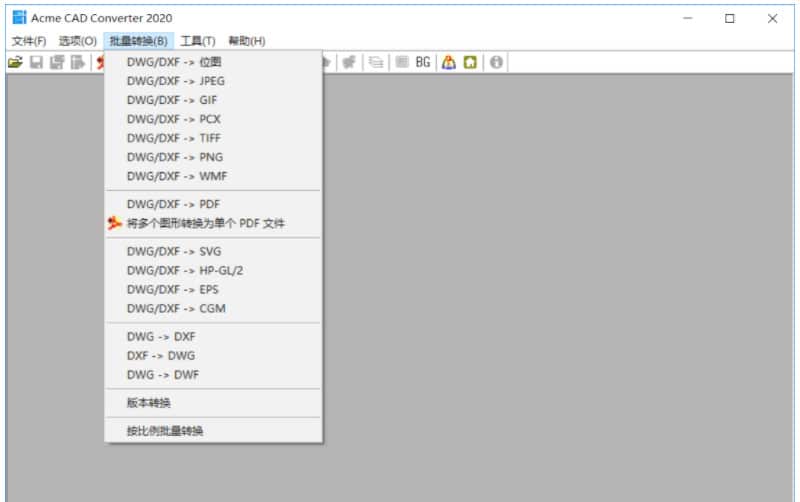Choose DWG/DXF -> WMF conversion

point(213,176)
